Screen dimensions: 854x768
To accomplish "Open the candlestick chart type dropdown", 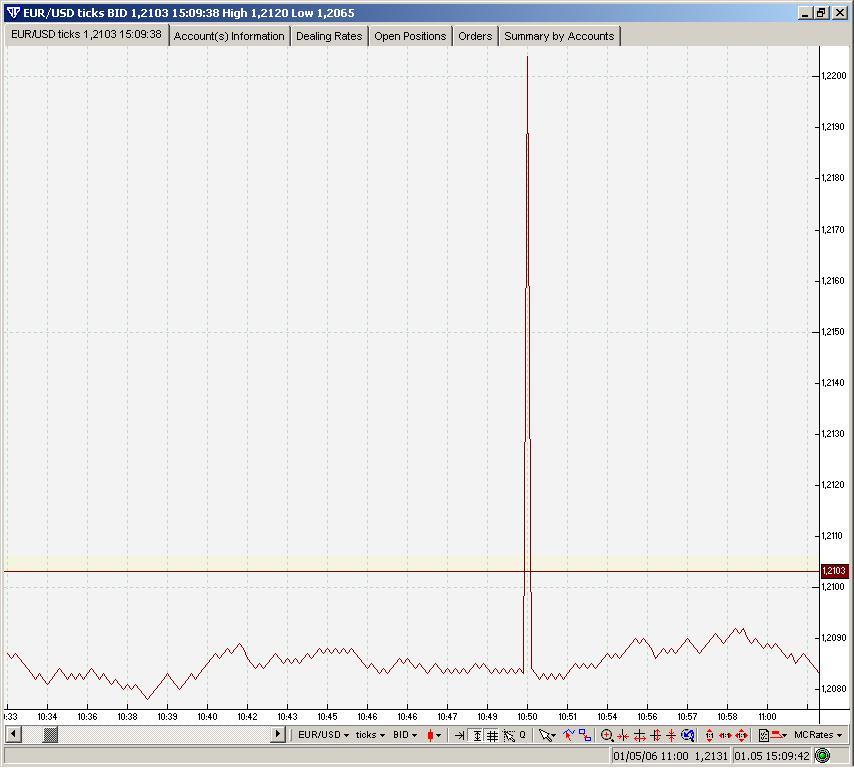I will tap(434, 735).
